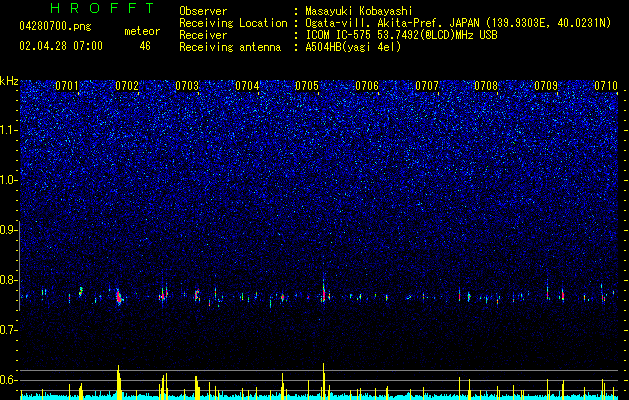Click the observer name Masayuki Kobayashi
Viewport: 629px width, 400px height.
(x=358, y=12)
